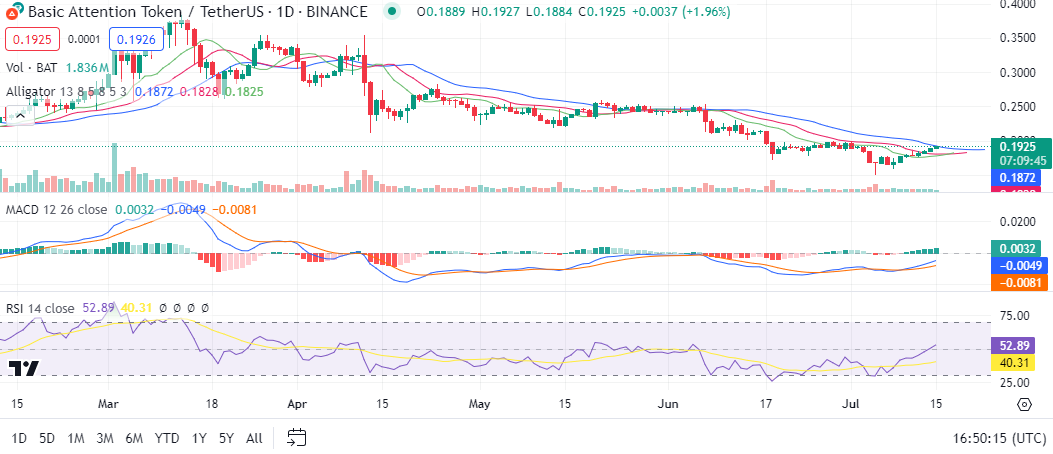Click the Alligator jaw value 0.1872 in legend
Image resolution: width=1053 pixels, height=454 pixels.
pyautogui.click(x=154, y=91)
